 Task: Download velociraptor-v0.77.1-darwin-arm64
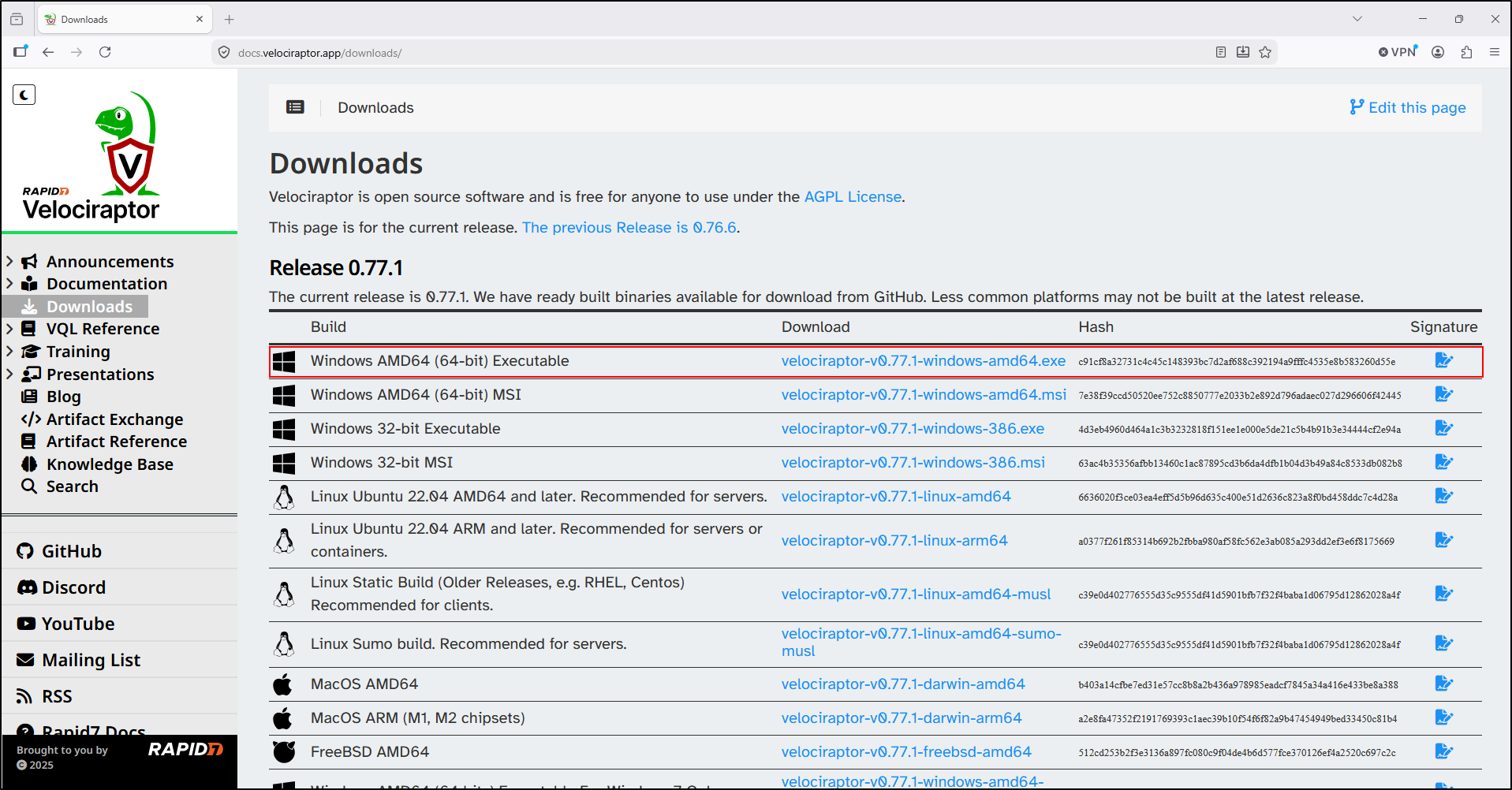(x=902, y=717)
